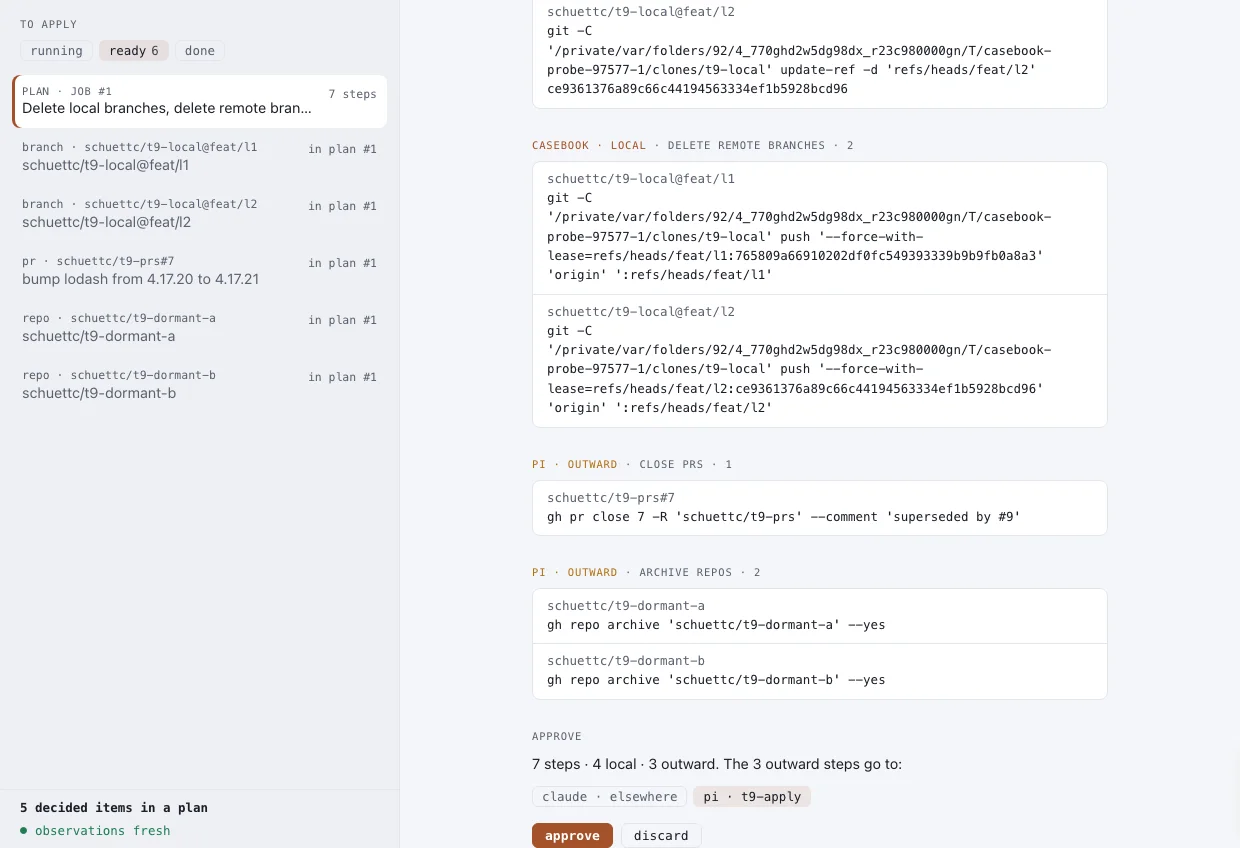
Task: Select the done filter tab
Action: [200, 51]
